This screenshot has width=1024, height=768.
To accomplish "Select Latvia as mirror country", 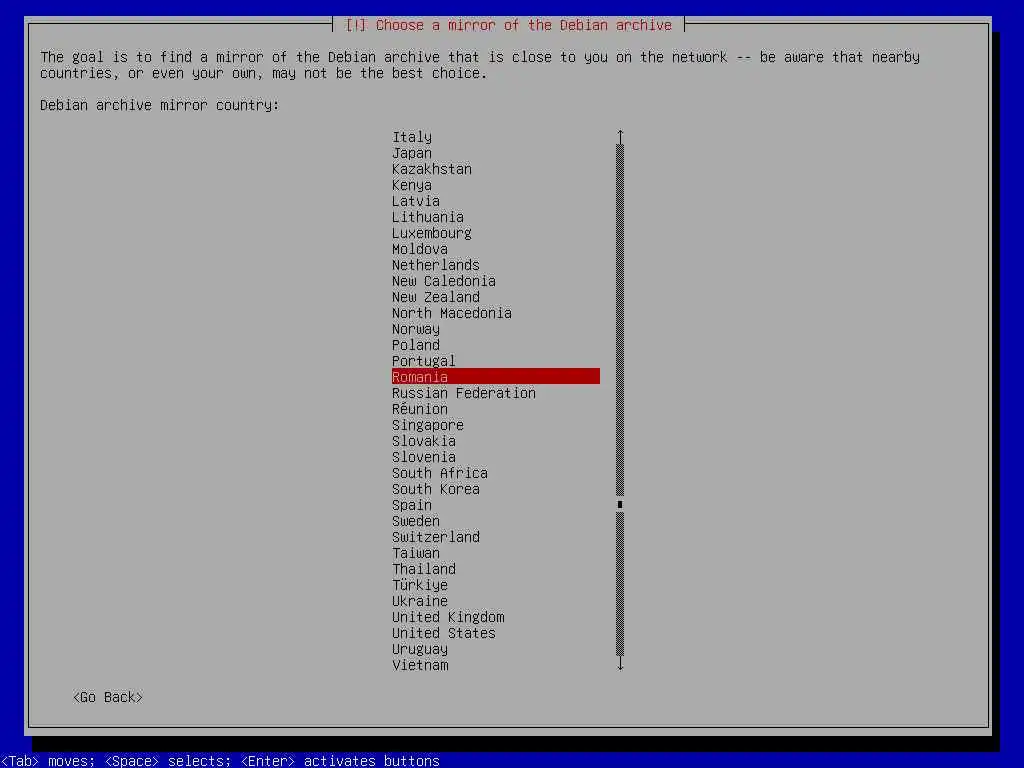I will click(415, 201).
